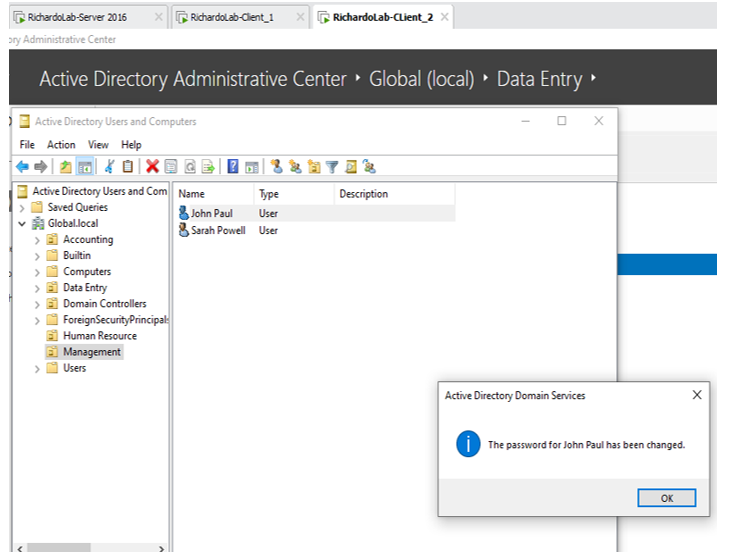This screenshot has width=748, height=552.
Task: Expand the Saved Queries node
Action: [x=22, y=208]
